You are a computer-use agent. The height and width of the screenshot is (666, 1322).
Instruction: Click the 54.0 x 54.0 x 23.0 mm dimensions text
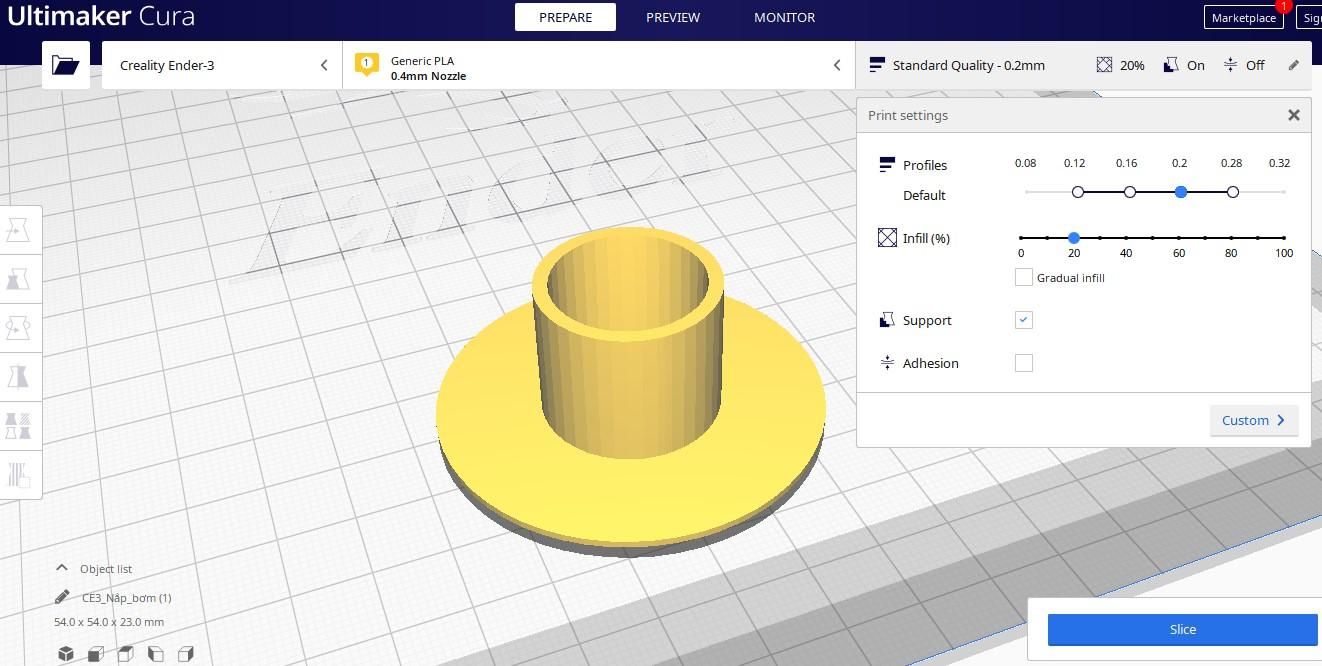tap(109, 622)
